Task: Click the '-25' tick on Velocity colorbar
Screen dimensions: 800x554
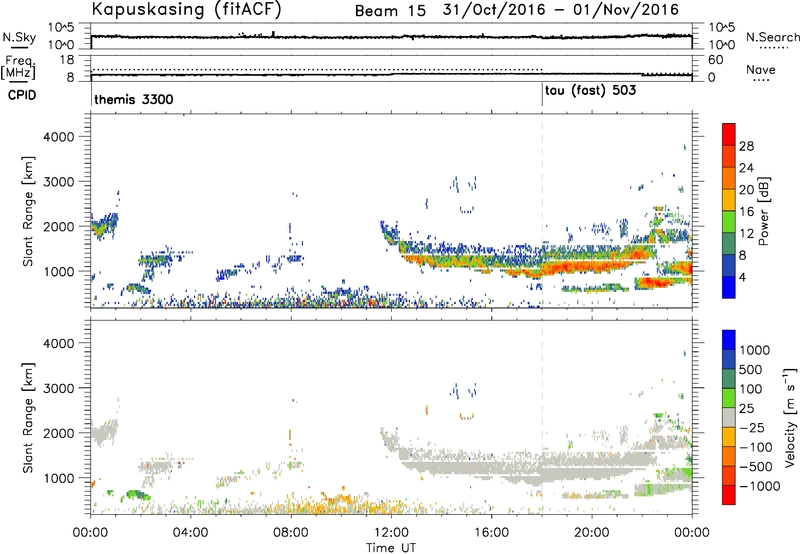Action: tap(752, 427)
